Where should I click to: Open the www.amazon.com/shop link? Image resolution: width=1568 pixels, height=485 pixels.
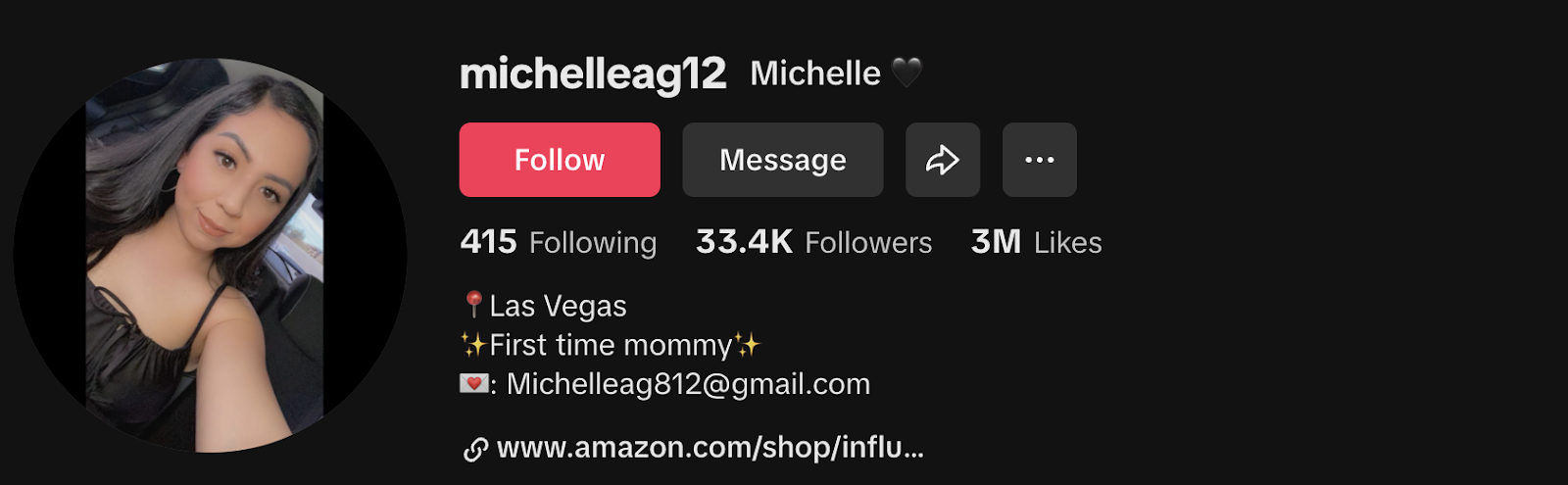click(710, 448)
